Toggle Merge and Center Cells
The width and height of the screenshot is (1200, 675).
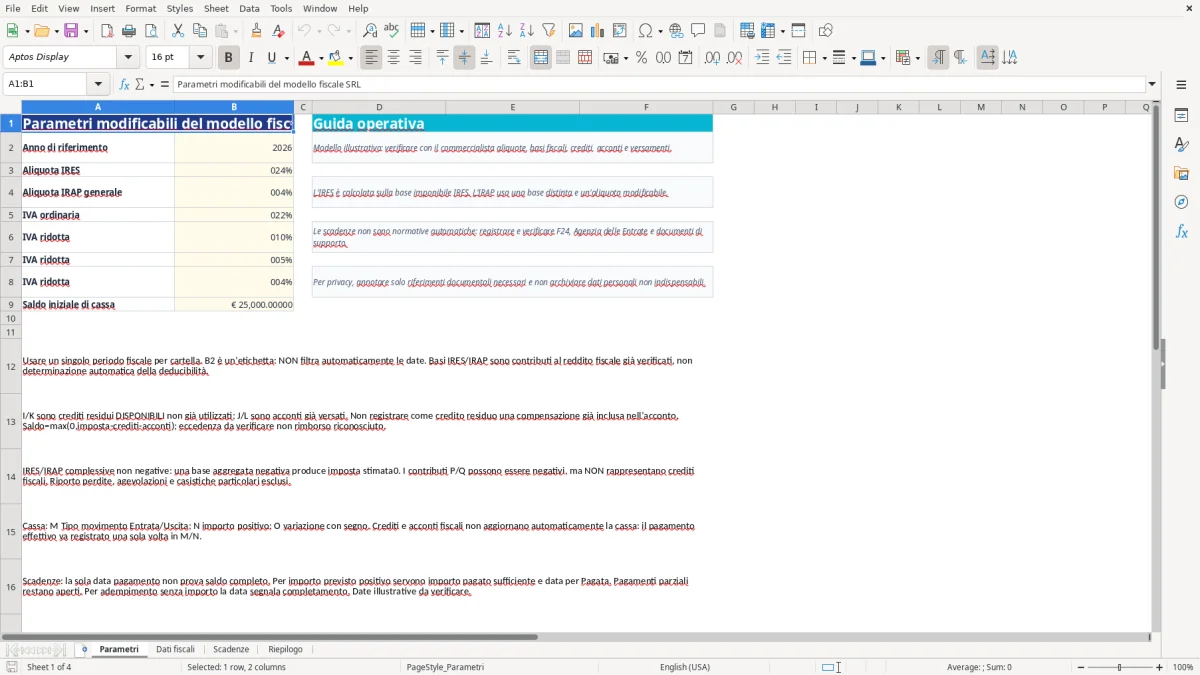(x=541, y=58)
